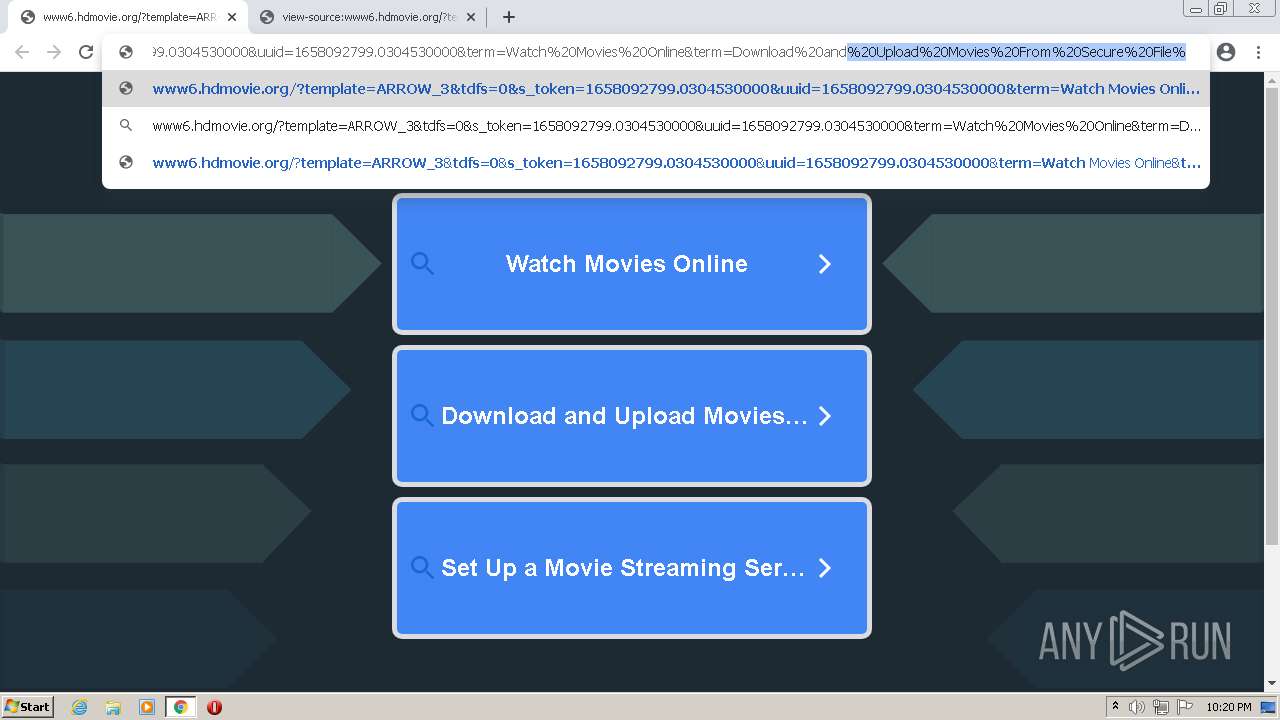
Task: Choose third URL suggestion ending 'Movies Online&t...'
Action: (x=656, y=162)
